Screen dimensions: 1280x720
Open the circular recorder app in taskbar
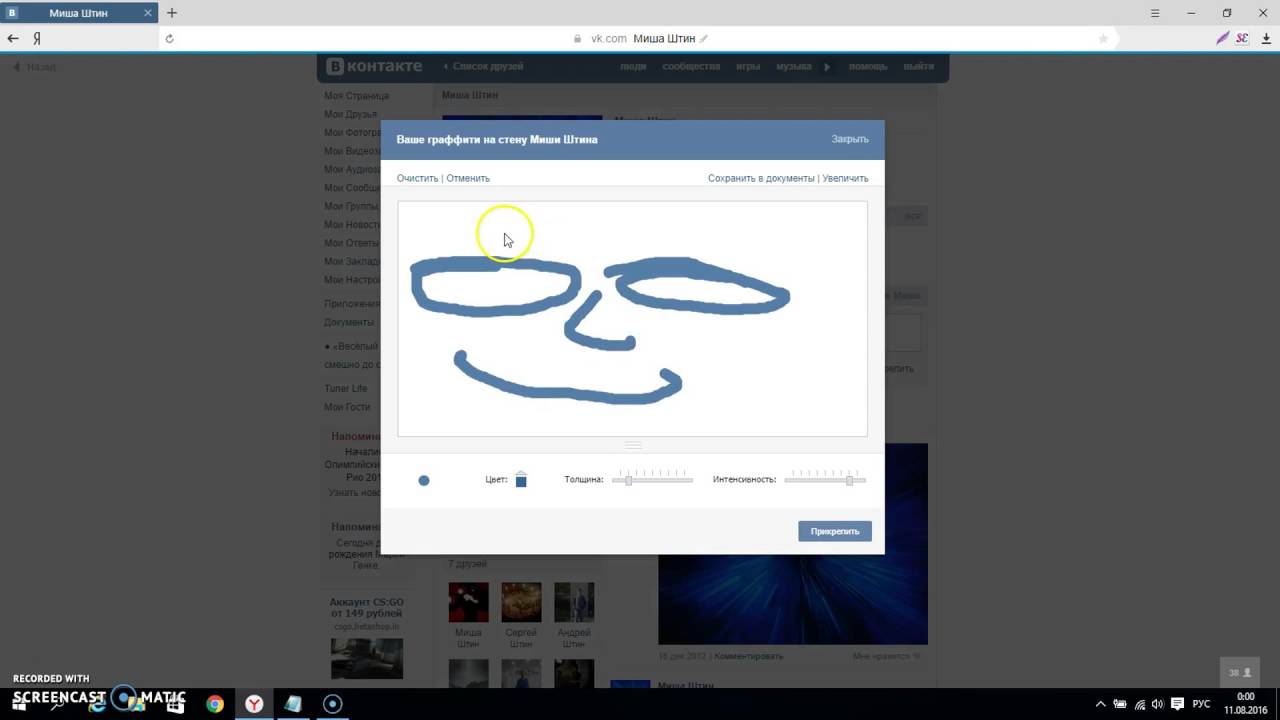[333, 704]
